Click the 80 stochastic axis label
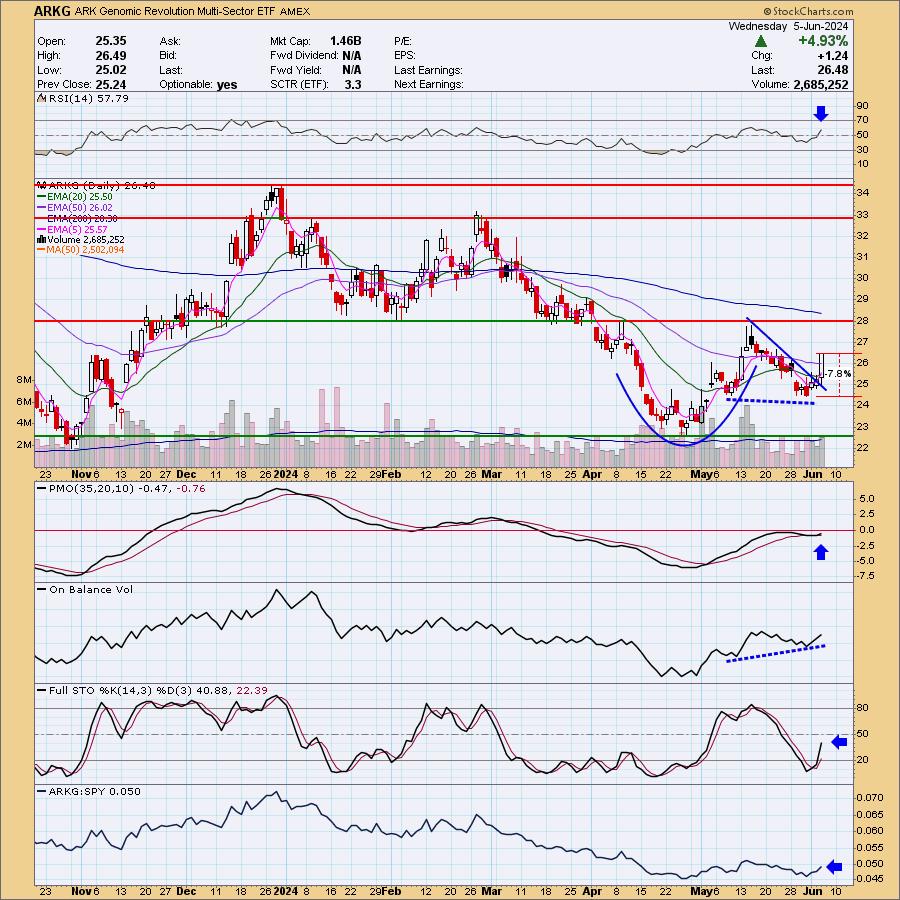 point(862,708)
